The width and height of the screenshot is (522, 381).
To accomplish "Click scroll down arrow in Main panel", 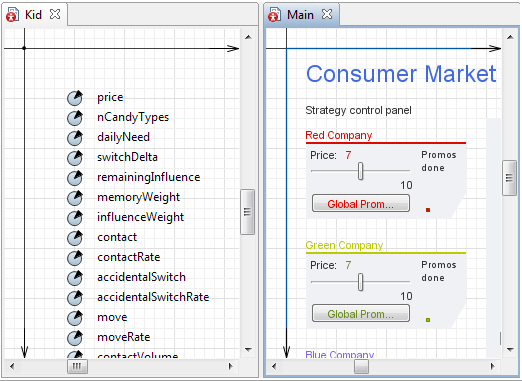I will click(x=510, y=350).
